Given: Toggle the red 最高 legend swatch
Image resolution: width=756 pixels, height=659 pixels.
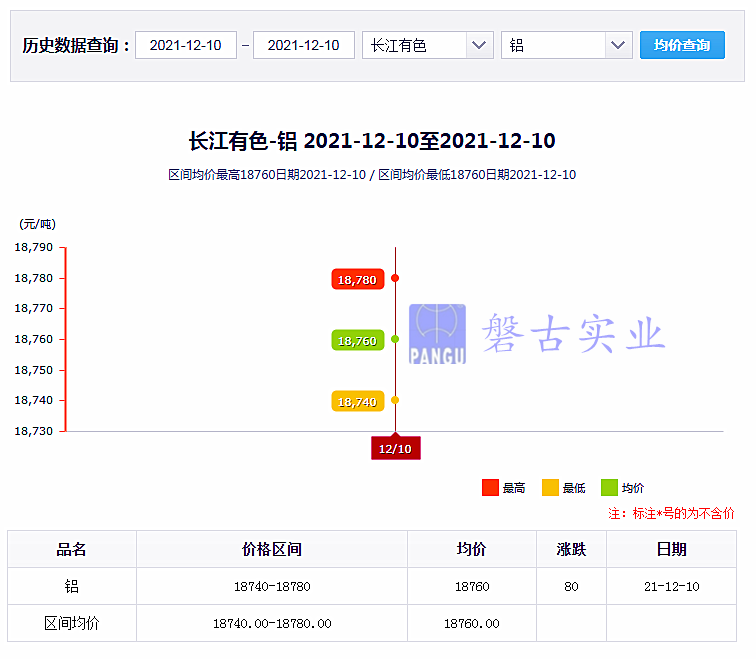Looking at the screenshot, I should (490, 487).
